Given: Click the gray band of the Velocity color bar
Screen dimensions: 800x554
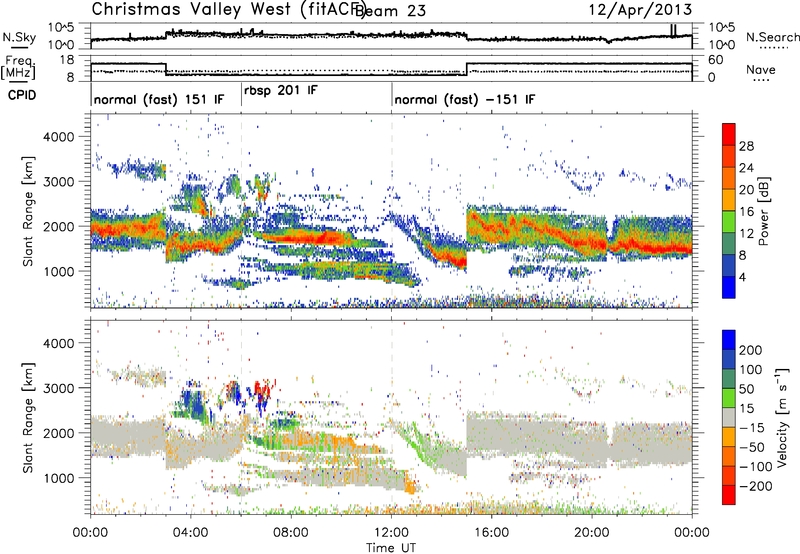Looking at the screenshot, I should pyautogui.click(x=729, y=417).
